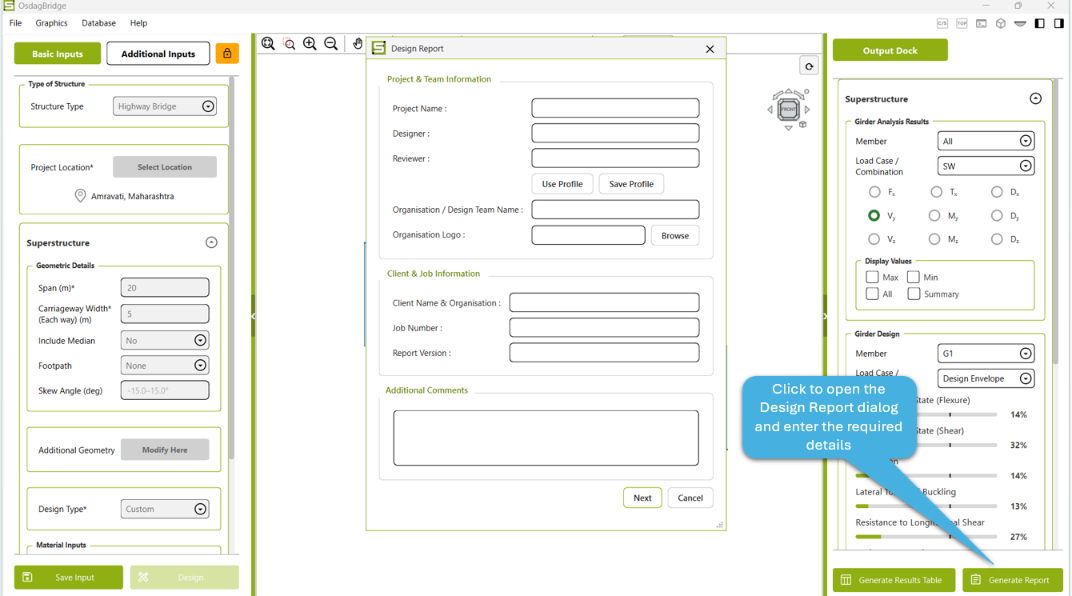Focus the Project Name input field
This screenshot has width=1072, height=596.
coord(615,108)
